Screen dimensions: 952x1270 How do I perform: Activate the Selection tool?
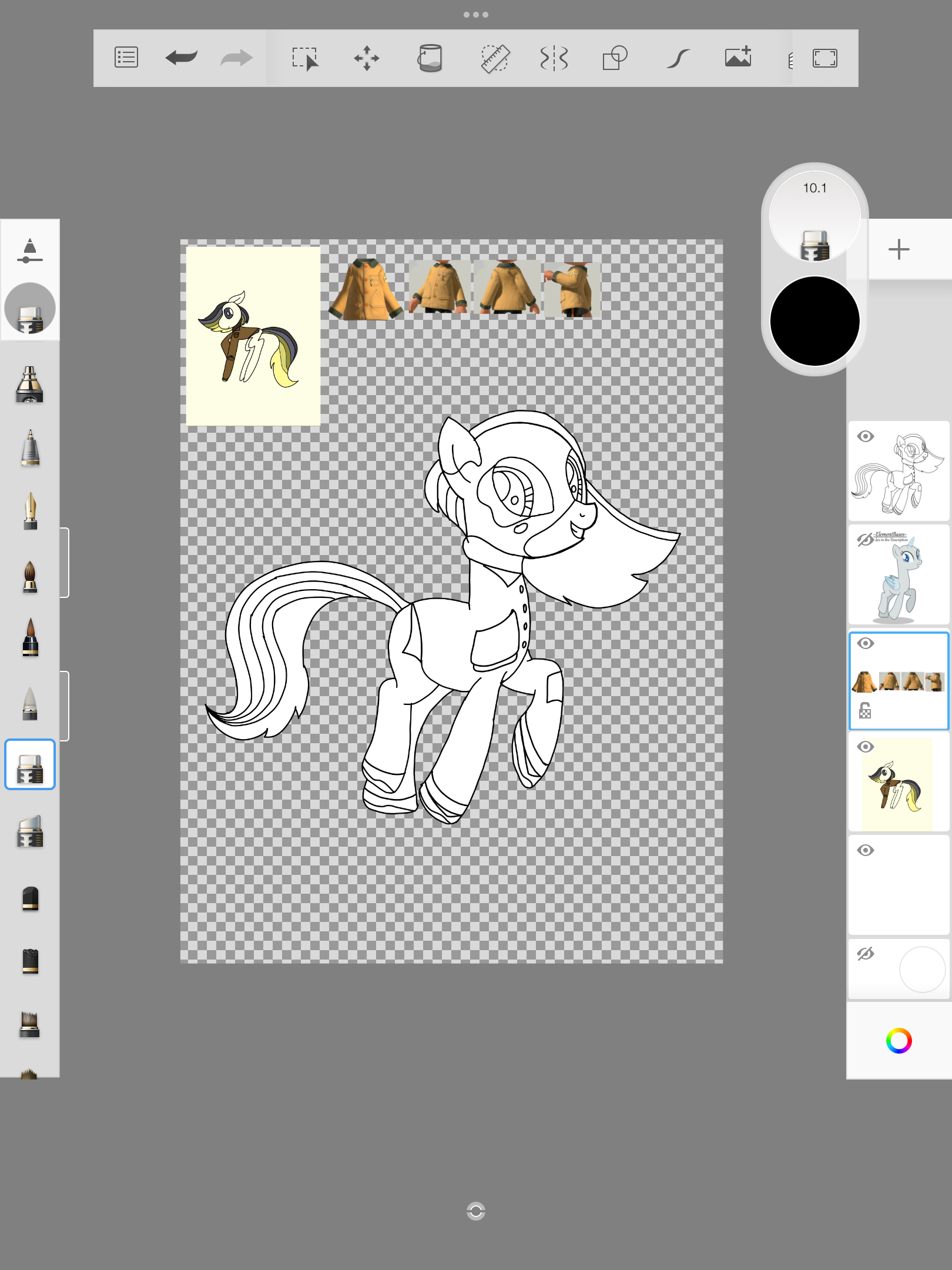click(306, 58)
